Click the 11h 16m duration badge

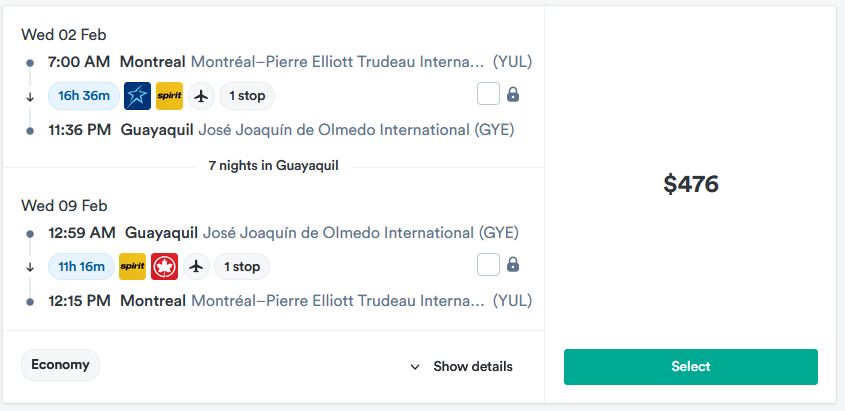coord(81,267)
